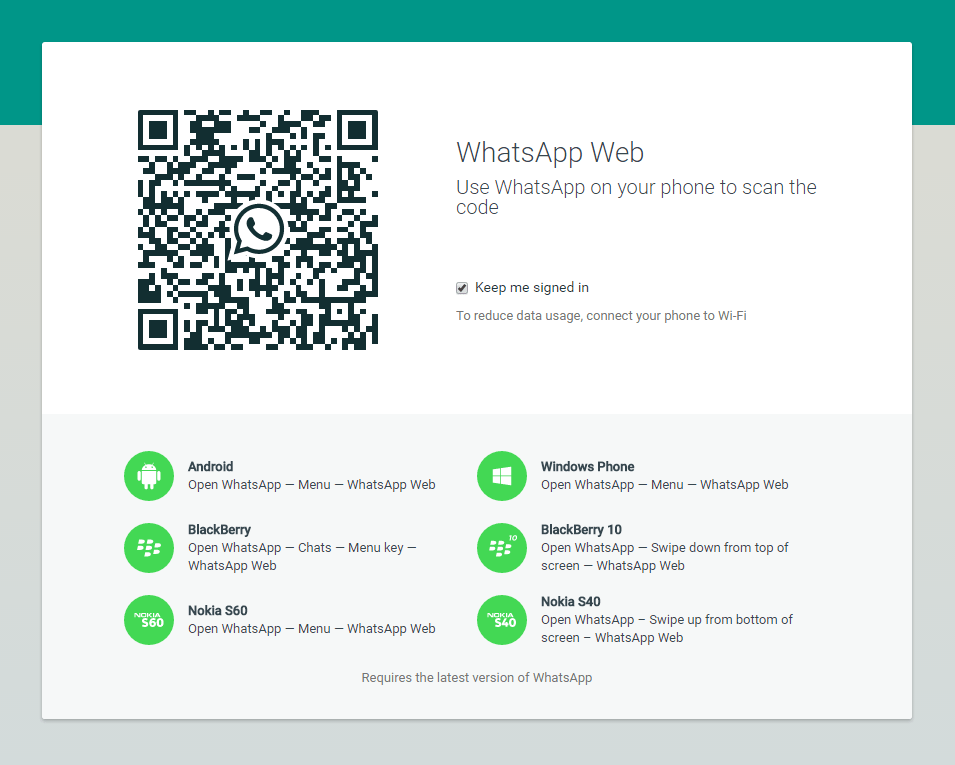
Task: Click the top-left corner marker of QR code
Action: coord(158,130)
